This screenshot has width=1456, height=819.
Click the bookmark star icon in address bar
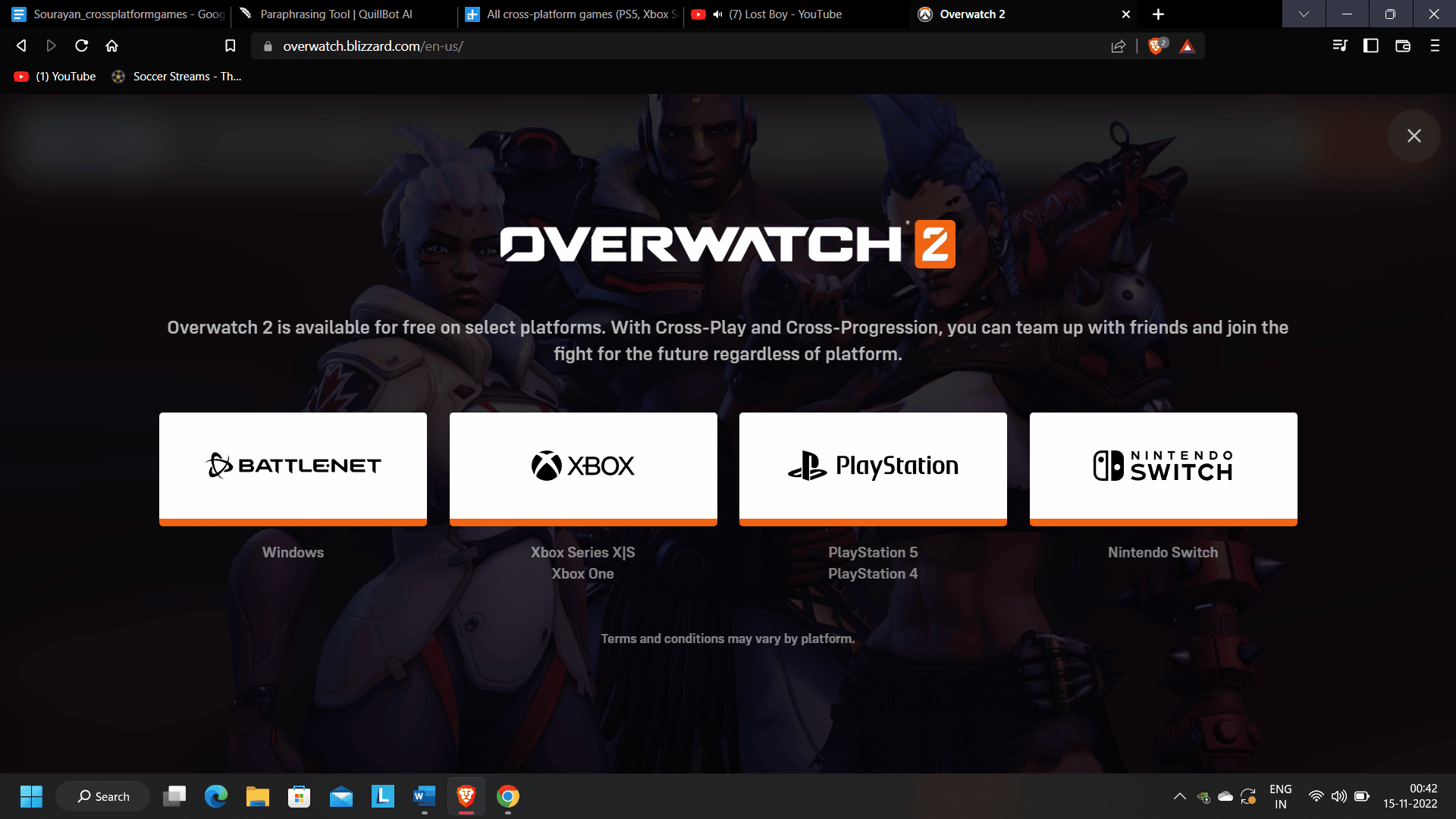tap(230, 46)
